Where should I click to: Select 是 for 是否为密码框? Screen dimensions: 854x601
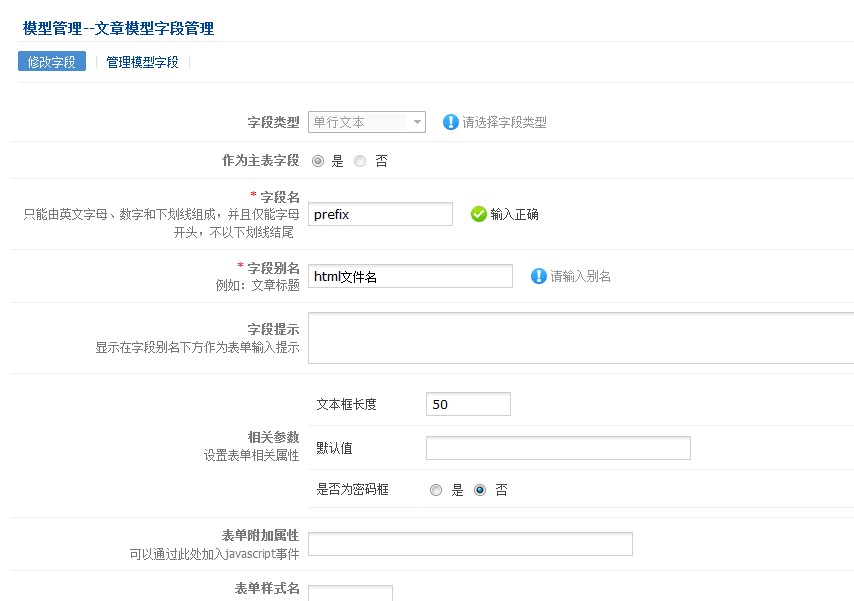click(x=436, y=490)
